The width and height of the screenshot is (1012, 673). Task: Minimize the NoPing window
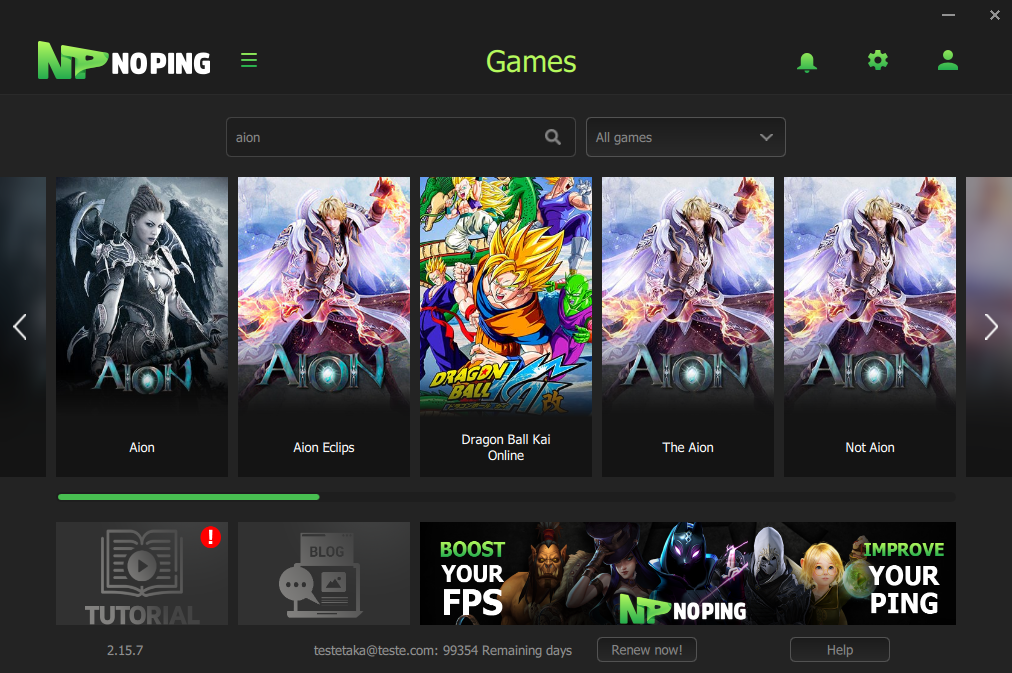948,14
